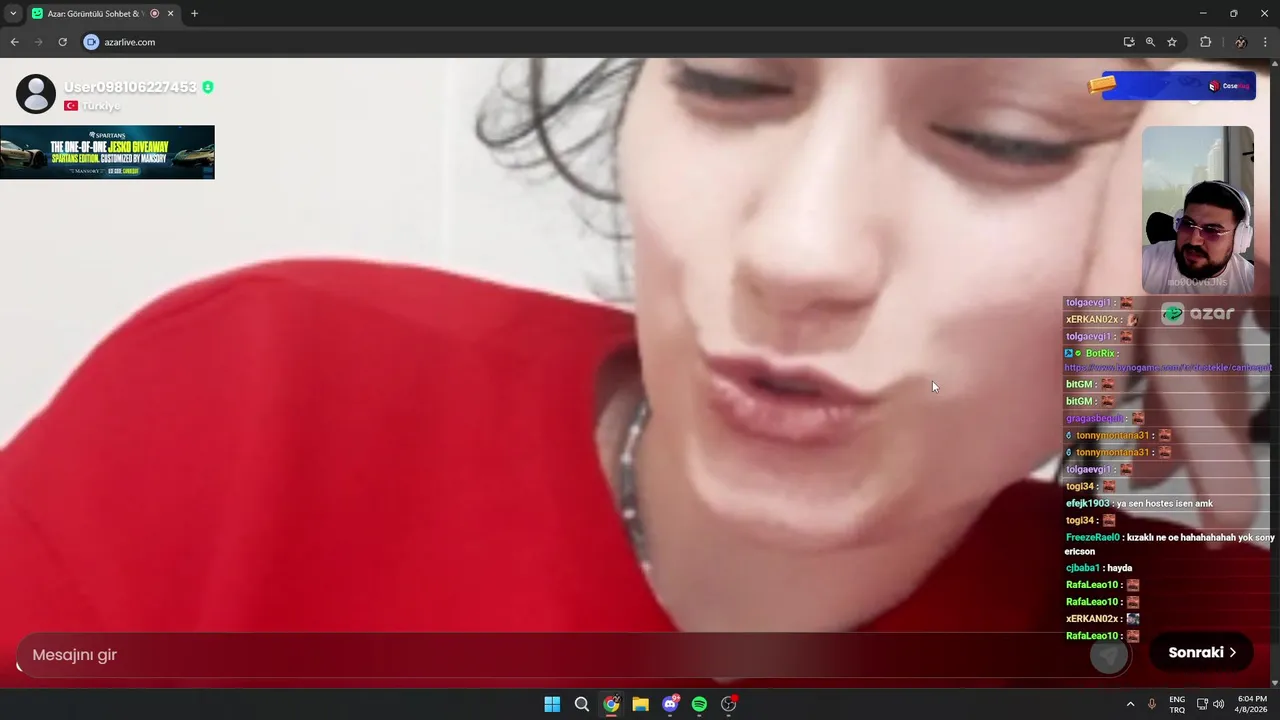Open the Windows Start menu

point(552,704)
